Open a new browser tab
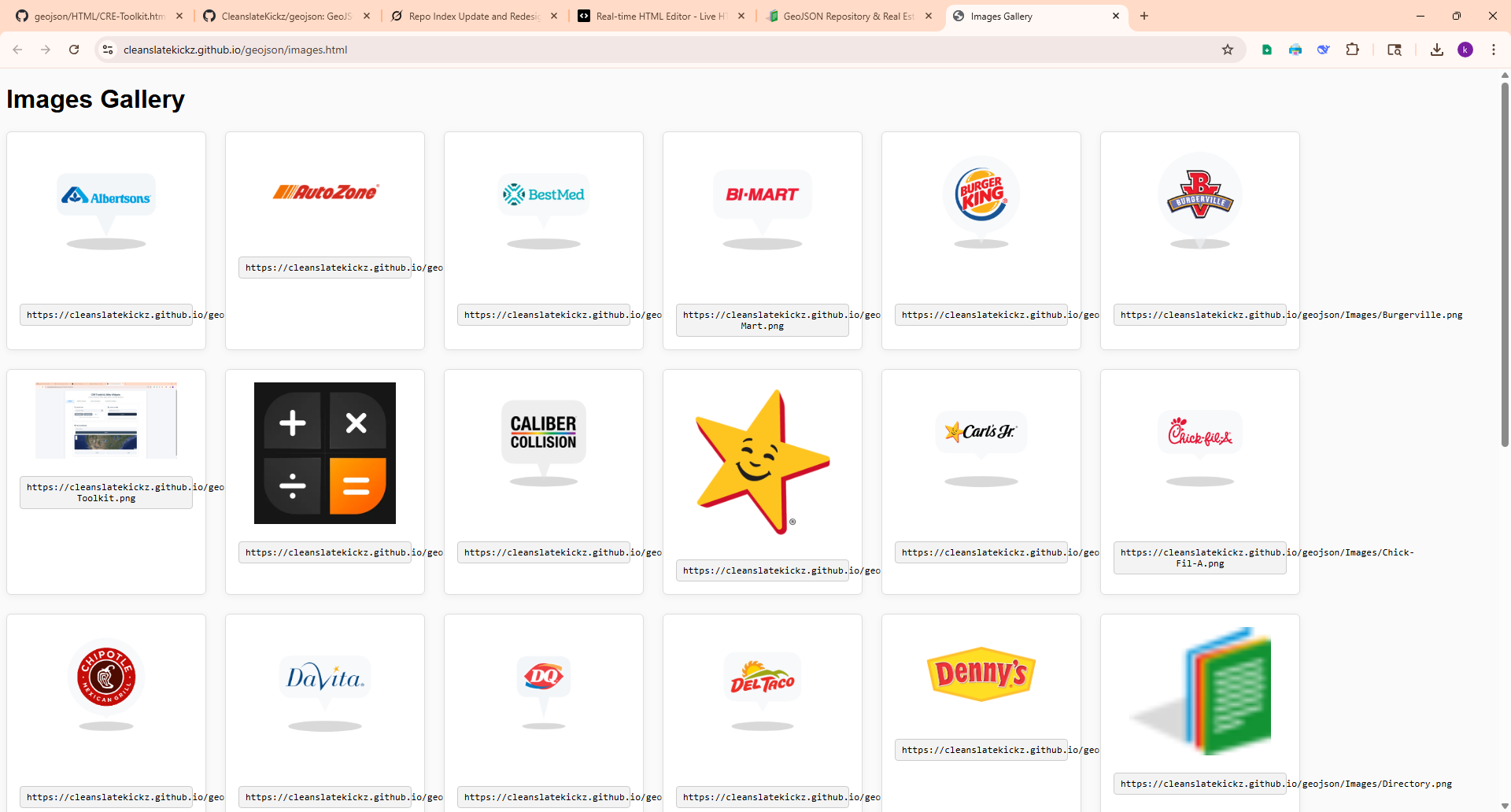Viewport: 1511px width, 812px height. click(1144, 16)
